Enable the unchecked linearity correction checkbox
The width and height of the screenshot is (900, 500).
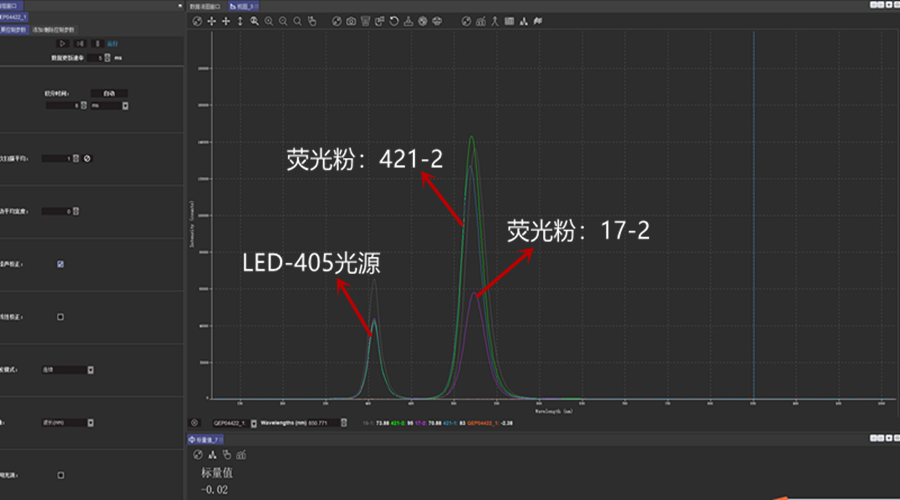[61, 317]
